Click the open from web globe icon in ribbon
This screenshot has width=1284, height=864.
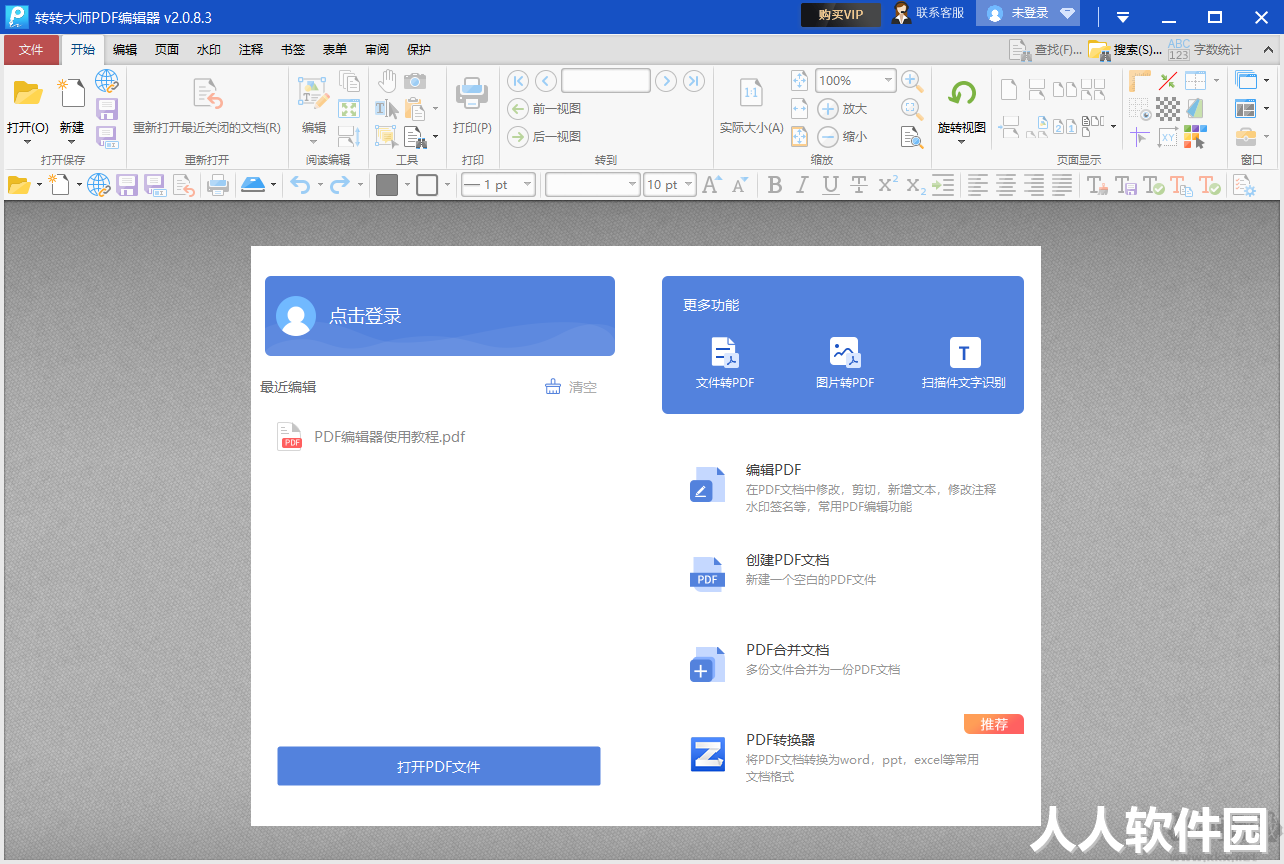pos(107,81)
